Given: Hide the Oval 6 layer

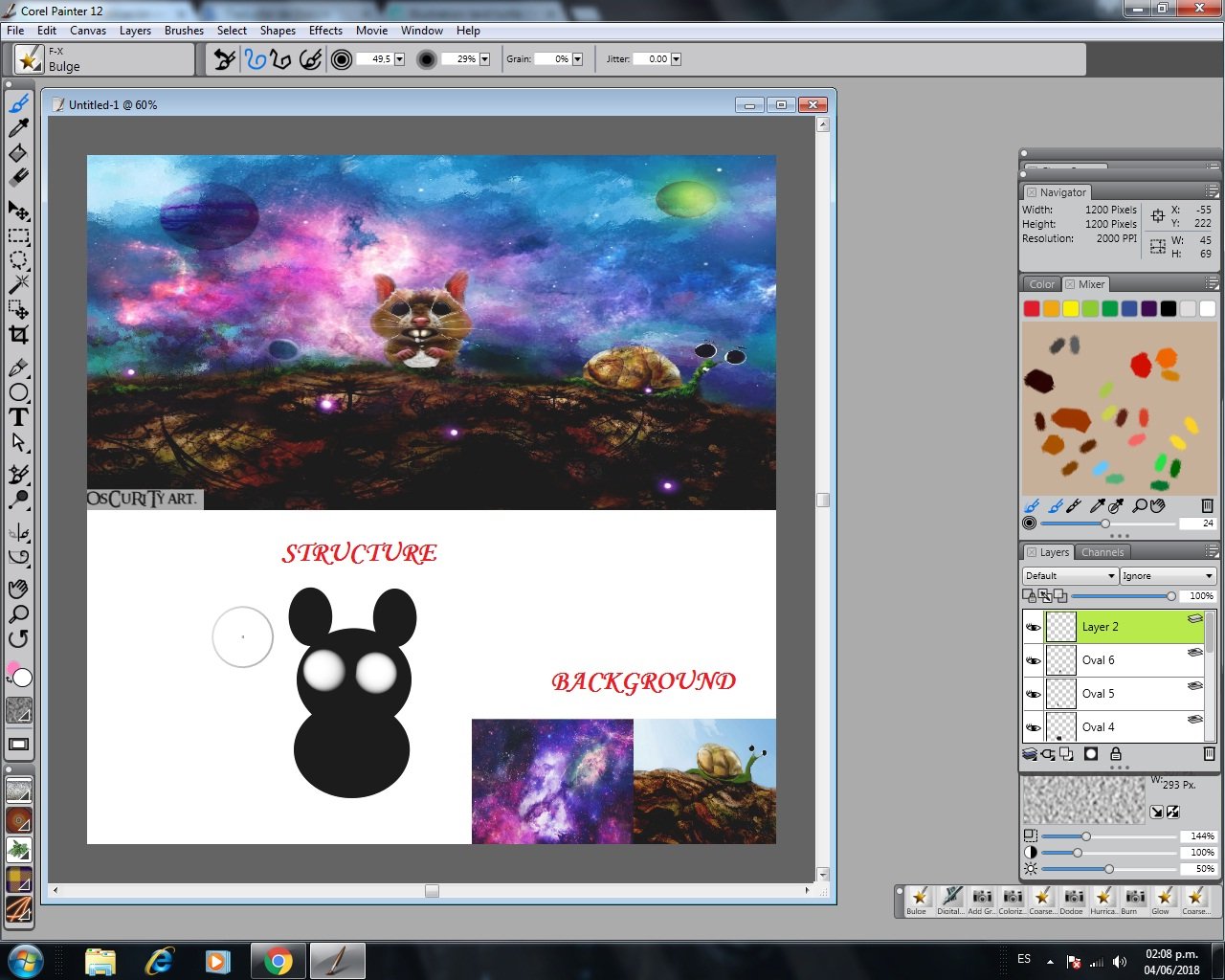Looking at the screenshot, I should click(1033, 660).
